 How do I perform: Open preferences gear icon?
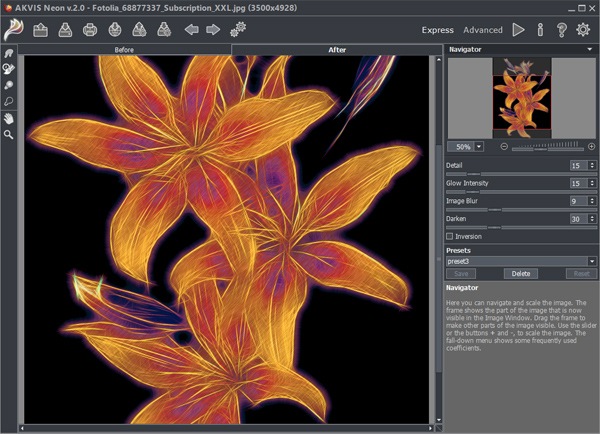[583, 30]
